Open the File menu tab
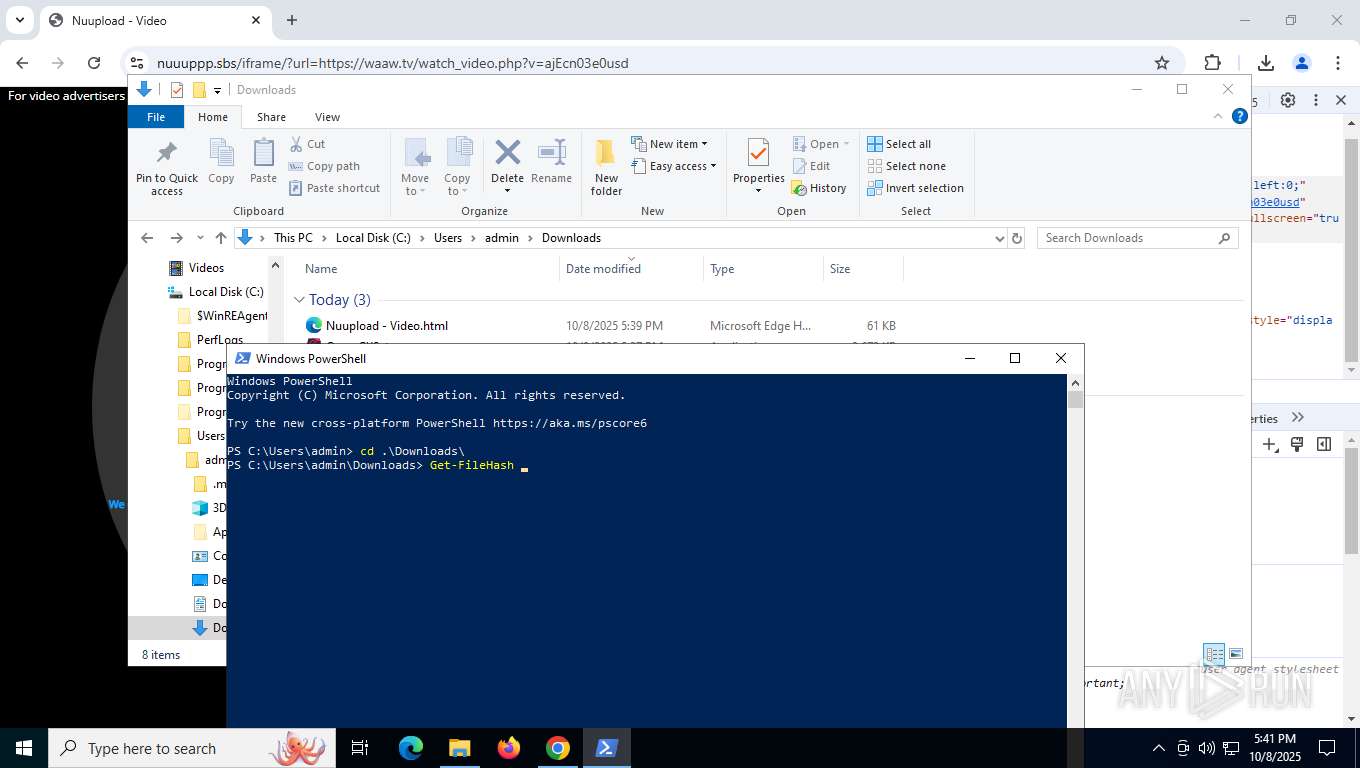The image size is (1360, 768). click(156, 117)
